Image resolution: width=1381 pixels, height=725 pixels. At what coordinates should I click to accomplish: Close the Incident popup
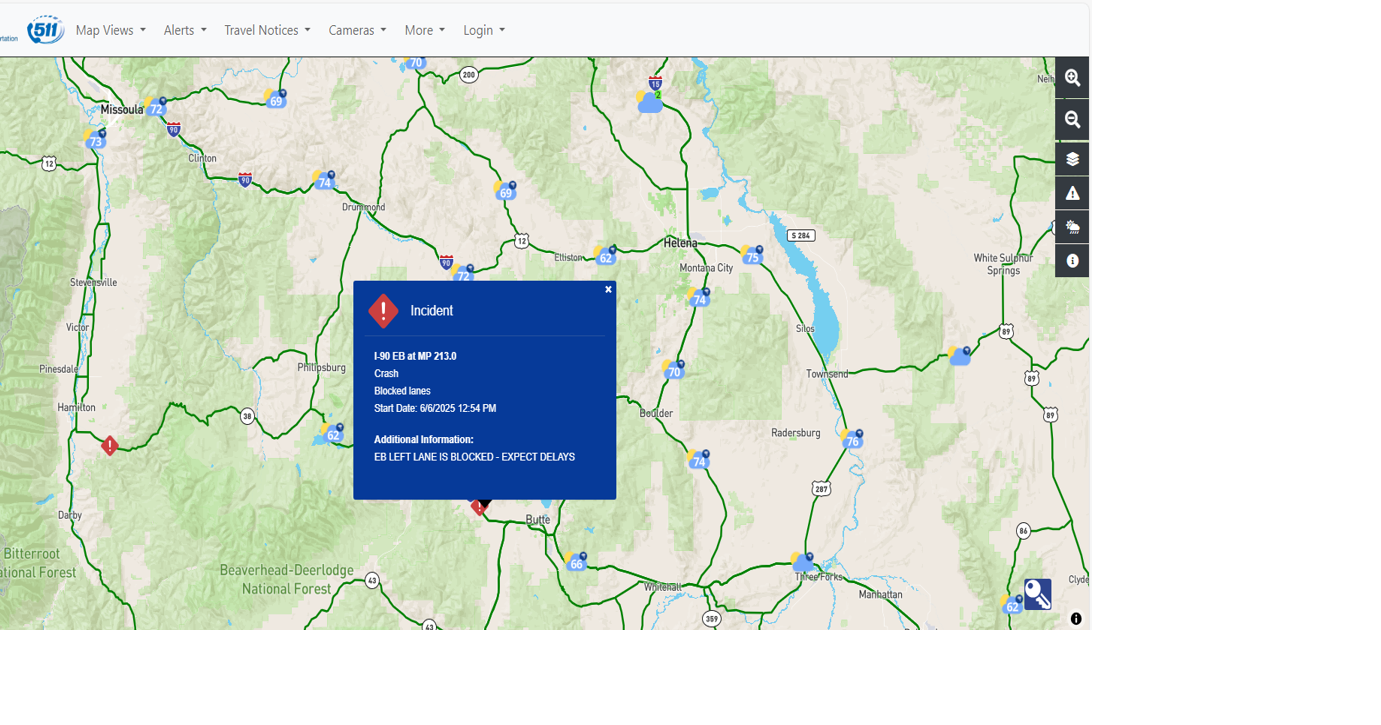(608, 289)
